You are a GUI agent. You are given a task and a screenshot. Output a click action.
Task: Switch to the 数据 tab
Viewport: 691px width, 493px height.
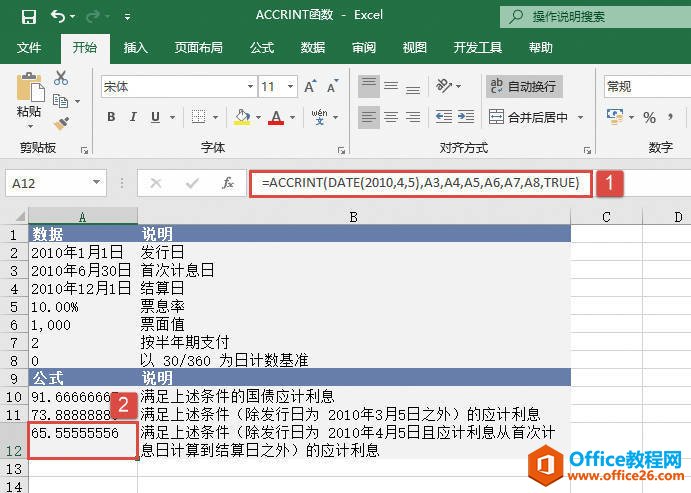pyautogui.click(x=313, y=48)
